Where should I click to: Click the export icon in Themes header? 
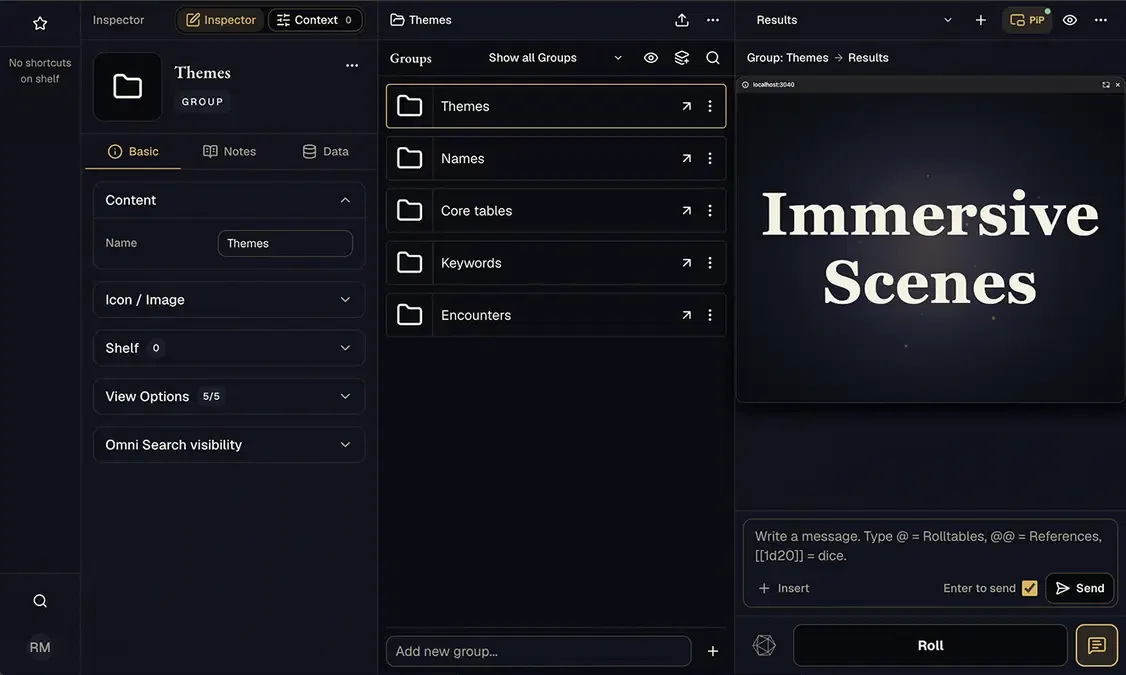681,20
